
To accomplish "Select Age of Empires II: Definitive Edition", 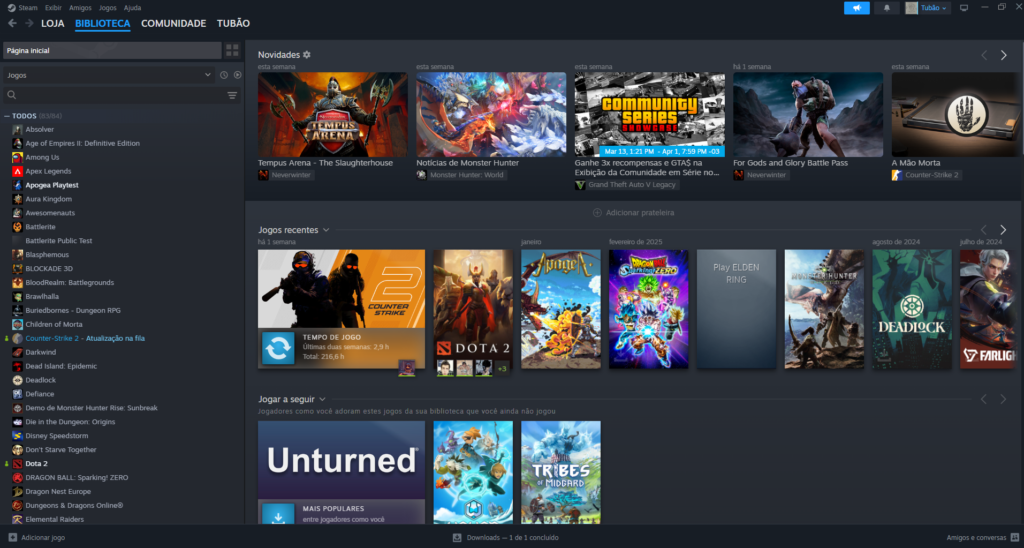I will (82, 143).
